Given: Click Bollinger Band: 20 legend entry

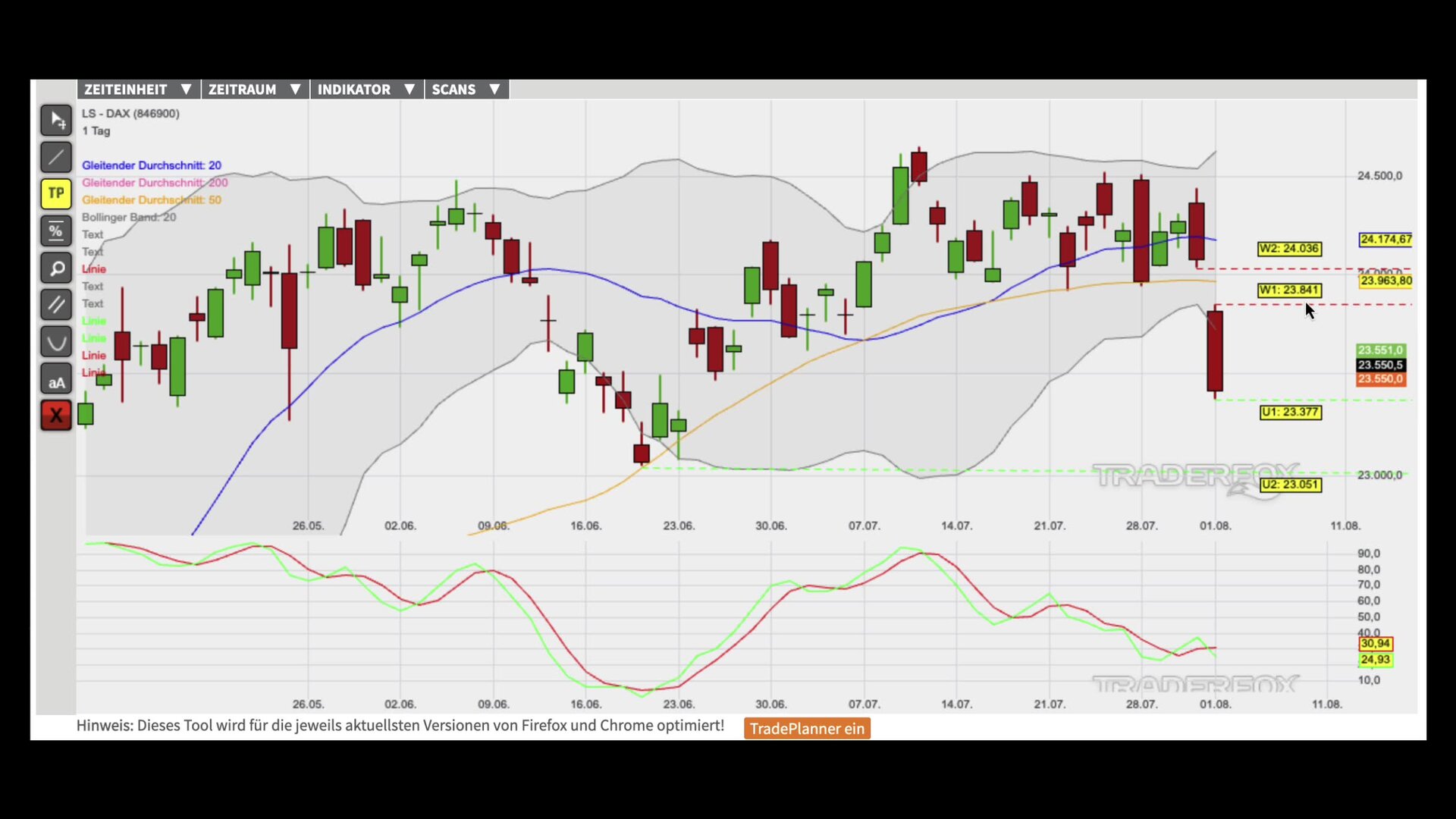Looking at the screenshot, I should 129,218.
